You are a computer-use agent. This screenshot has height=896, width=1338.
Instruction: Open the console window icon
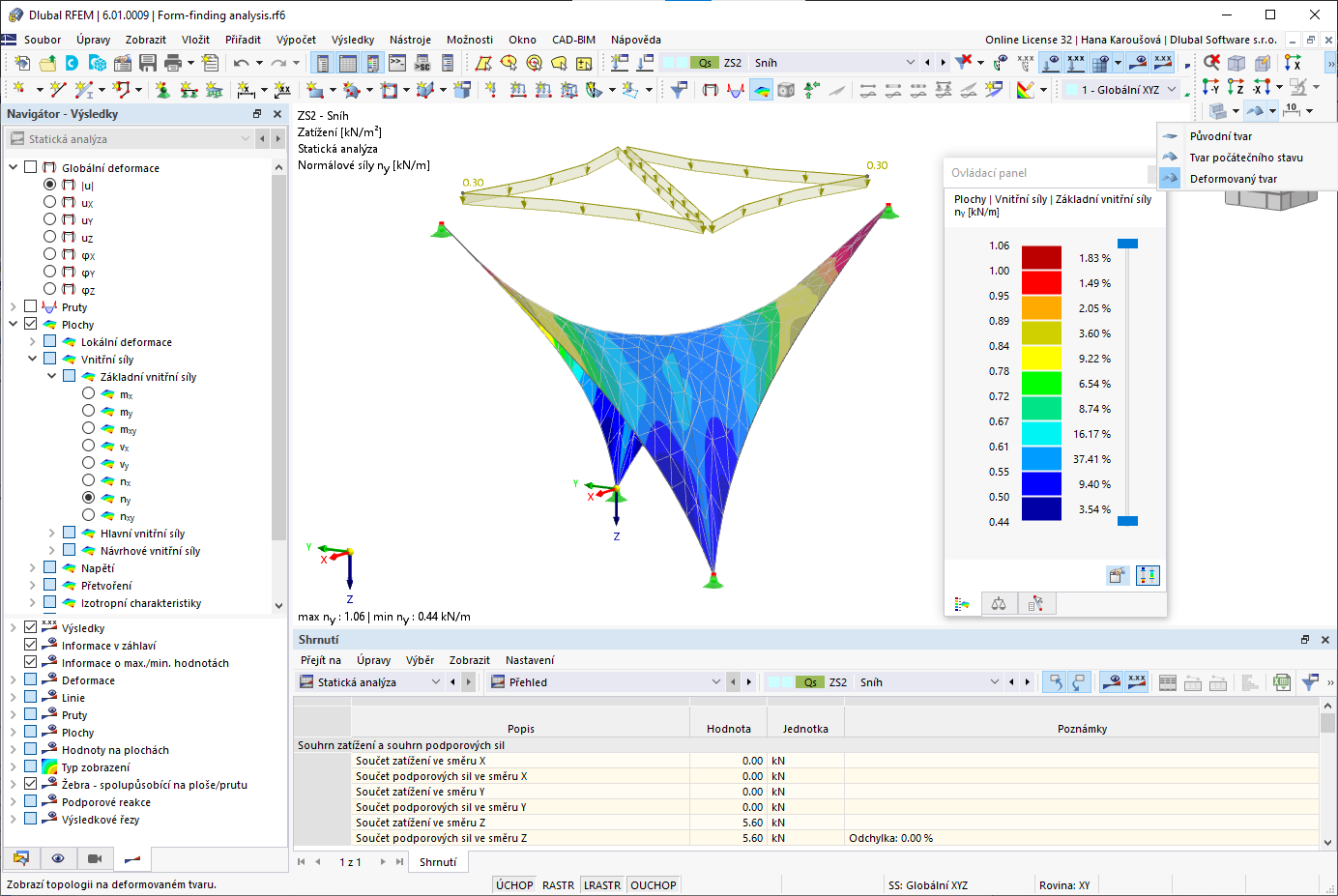coord(397,63)
